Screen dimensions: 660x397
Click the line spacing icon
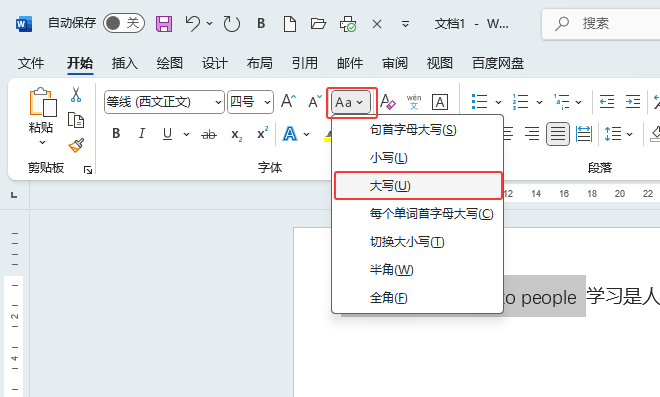(x=613, y=134)
